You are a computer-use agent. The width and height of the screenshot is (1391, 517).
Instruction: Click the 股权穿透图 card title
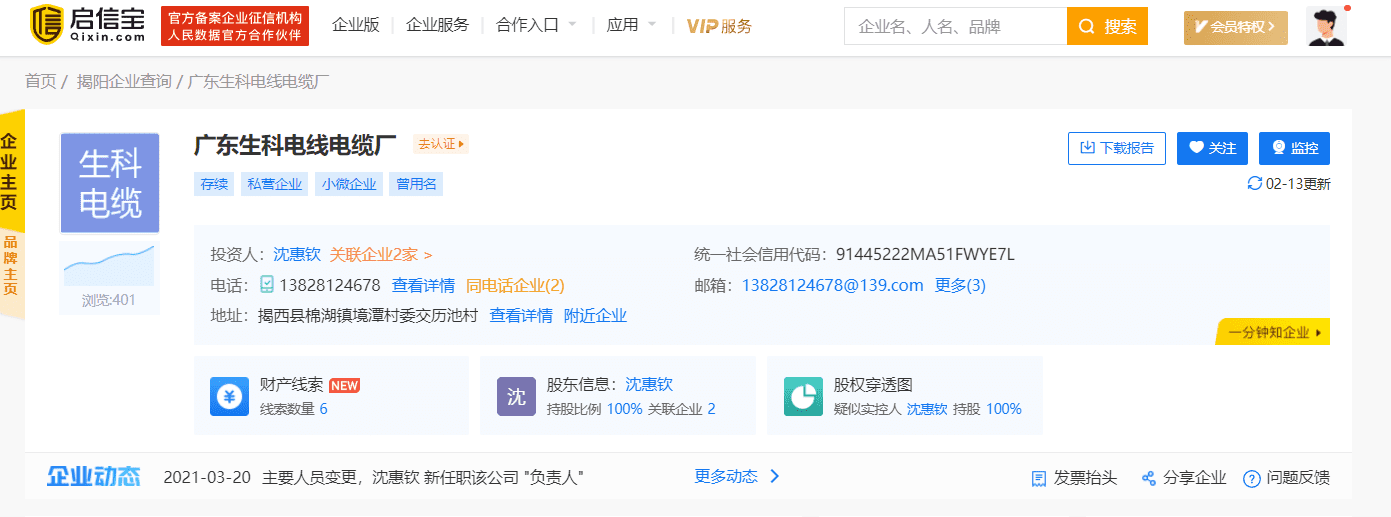coord(873,384)
